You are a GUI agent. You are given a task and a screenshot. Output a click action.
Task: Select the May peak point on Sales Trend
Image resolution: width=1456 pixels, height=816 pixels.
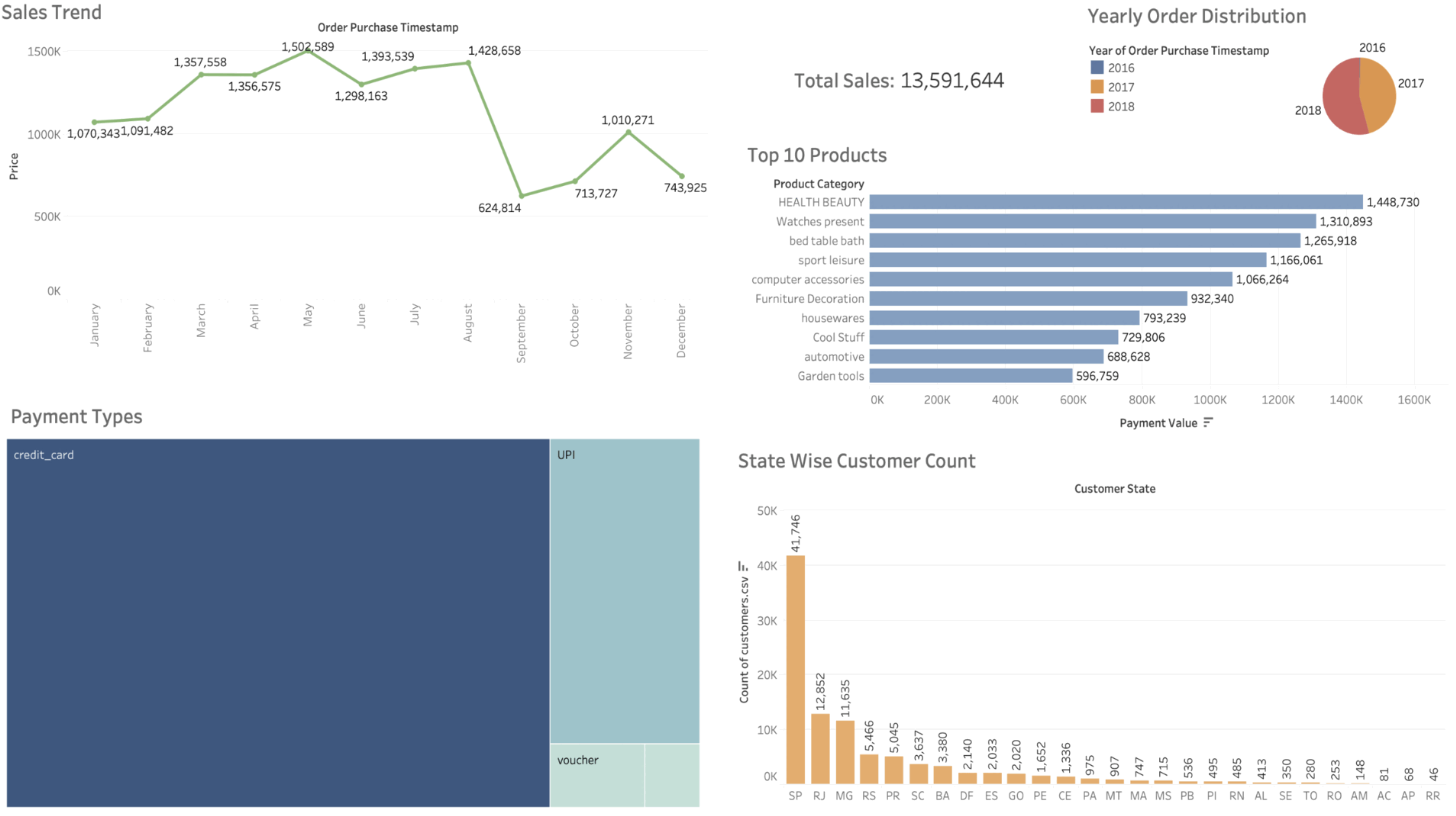[x=308, y=50]
